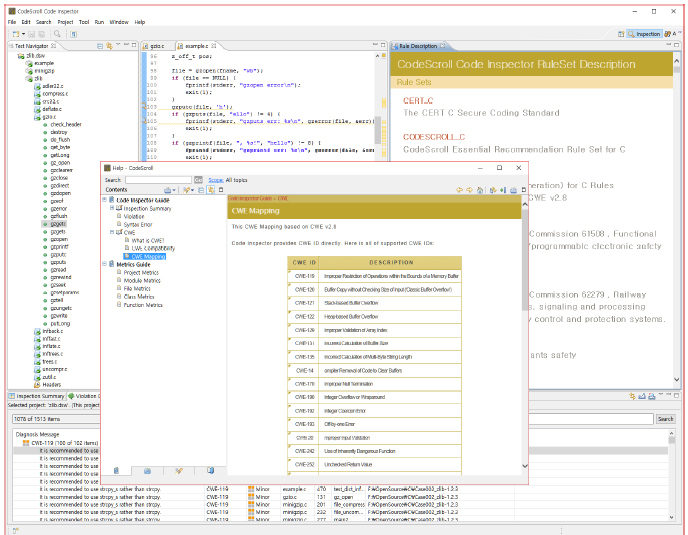Screen dimensions: 688x535
Task: Select Project Metrics help topic
Action: (141, 272)
